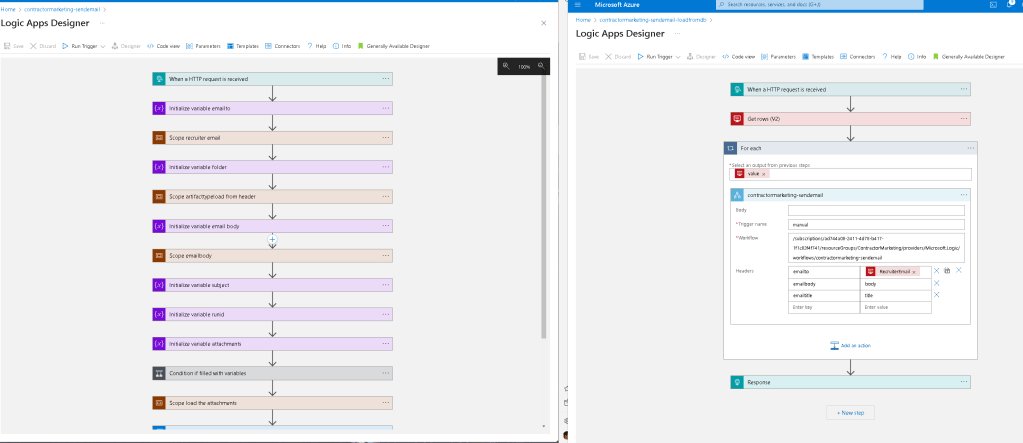
Task: Expand 'Get rows (V2)' step in right window
Action: pos(850,119)
